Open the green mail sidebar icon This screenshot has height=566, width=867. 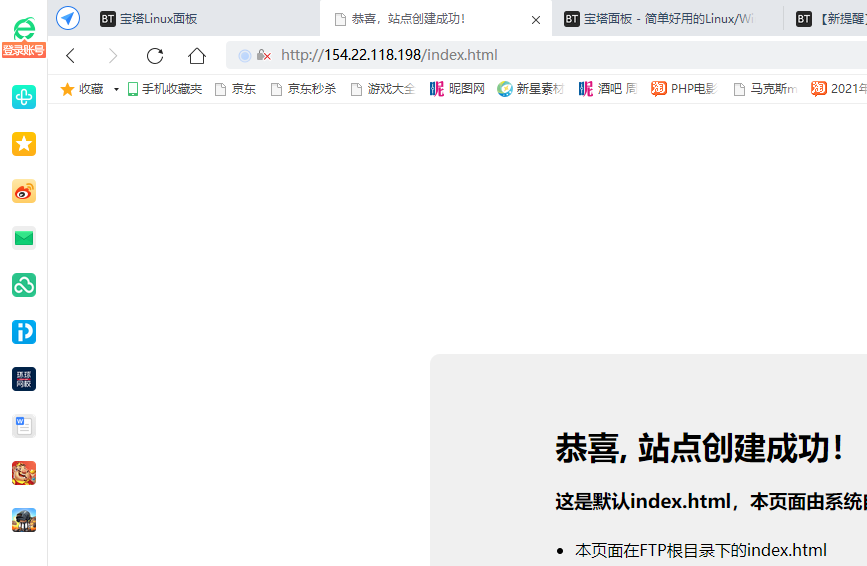pyautogui.click(x=24, y=238)
